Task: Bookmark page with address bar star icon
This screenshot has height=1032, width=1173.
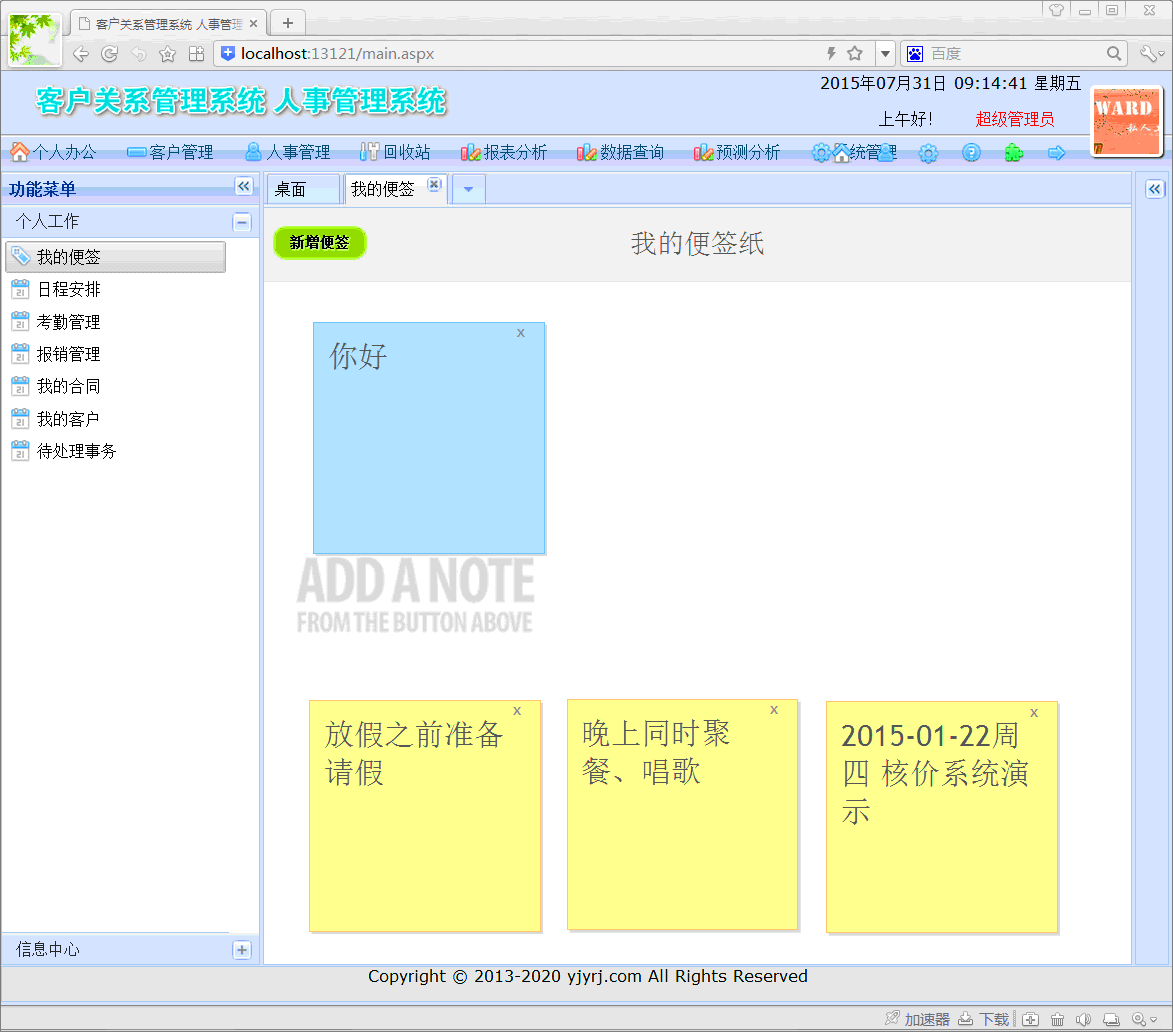Action: 855,54
